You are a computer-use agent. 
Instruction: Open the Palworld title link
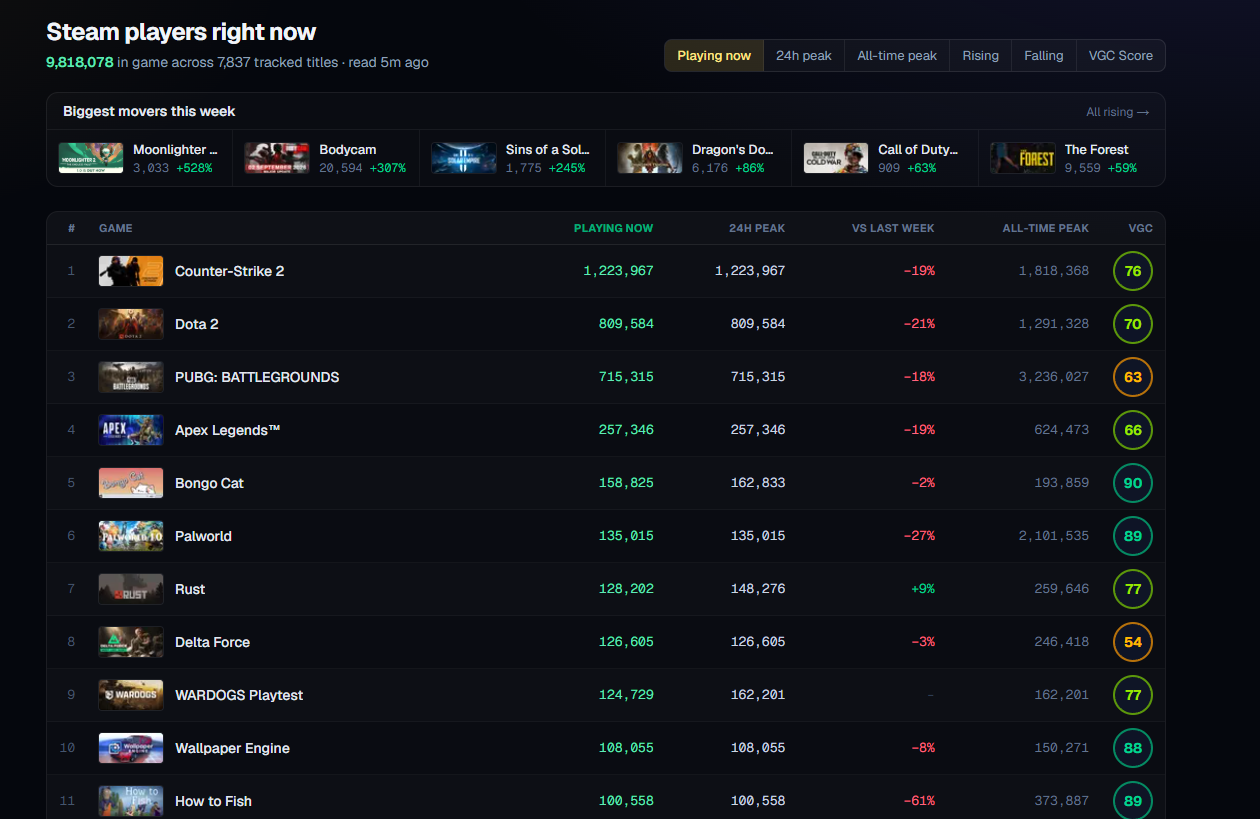click(203, 536)
